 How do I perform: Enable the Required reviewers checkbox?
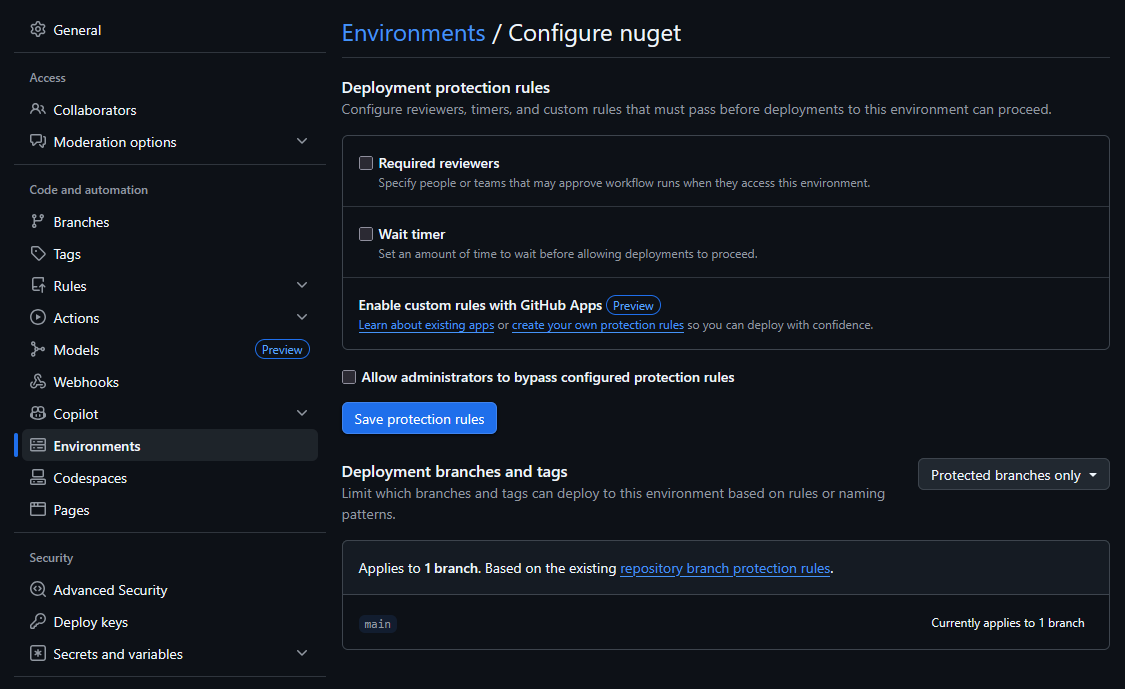pos(365,162)
